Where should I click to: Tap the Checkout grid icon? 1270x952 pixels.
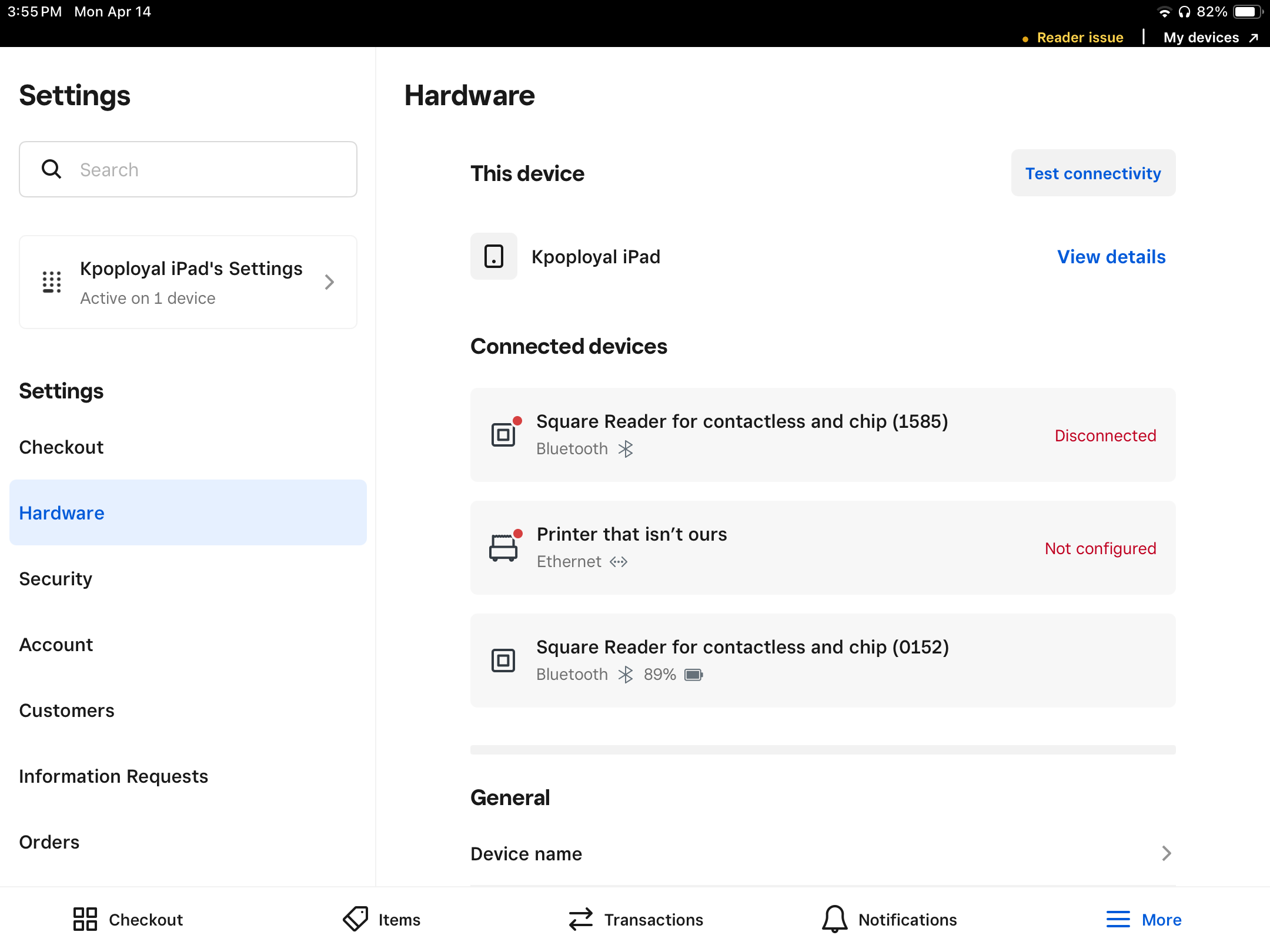[x=85, y=919]
